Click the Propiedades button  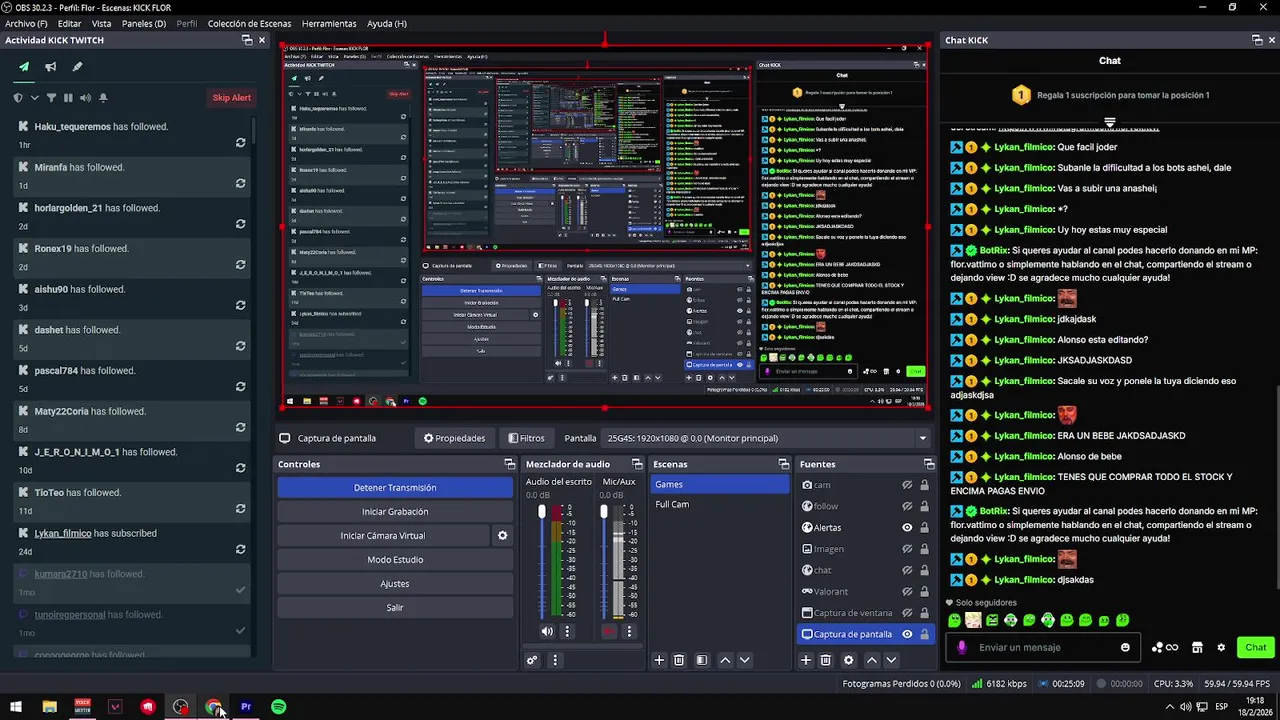[454, 438]
